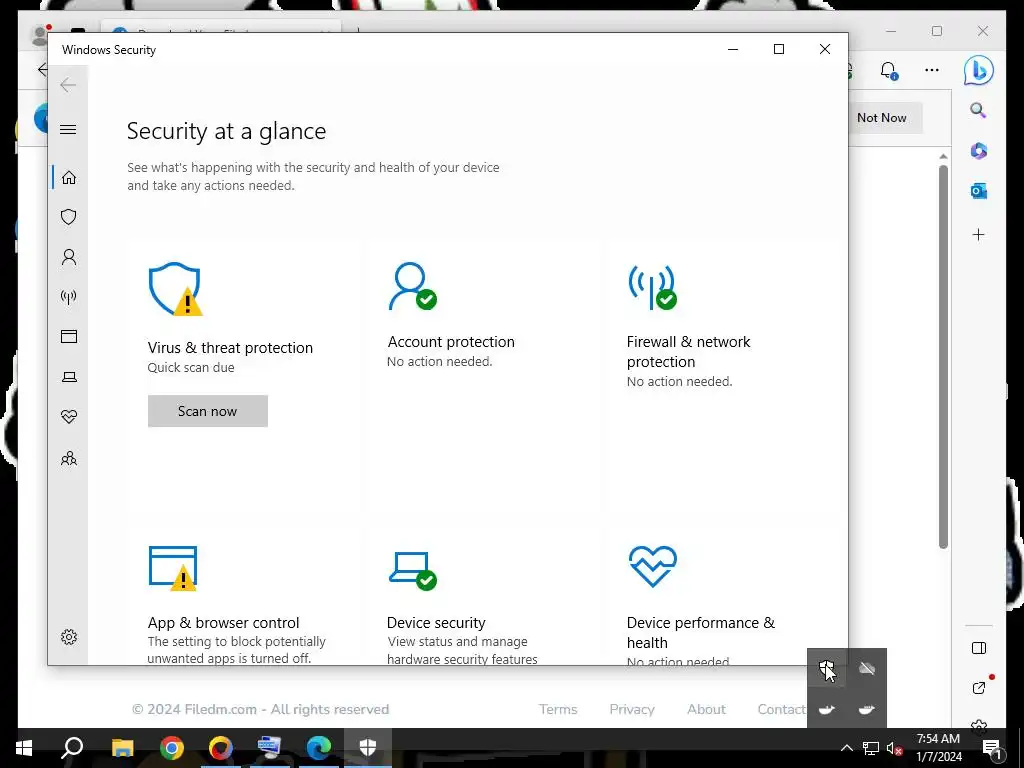Open the Device security heading
The height and width of the screenshot is (768, 1024).
tap(436, 622)
